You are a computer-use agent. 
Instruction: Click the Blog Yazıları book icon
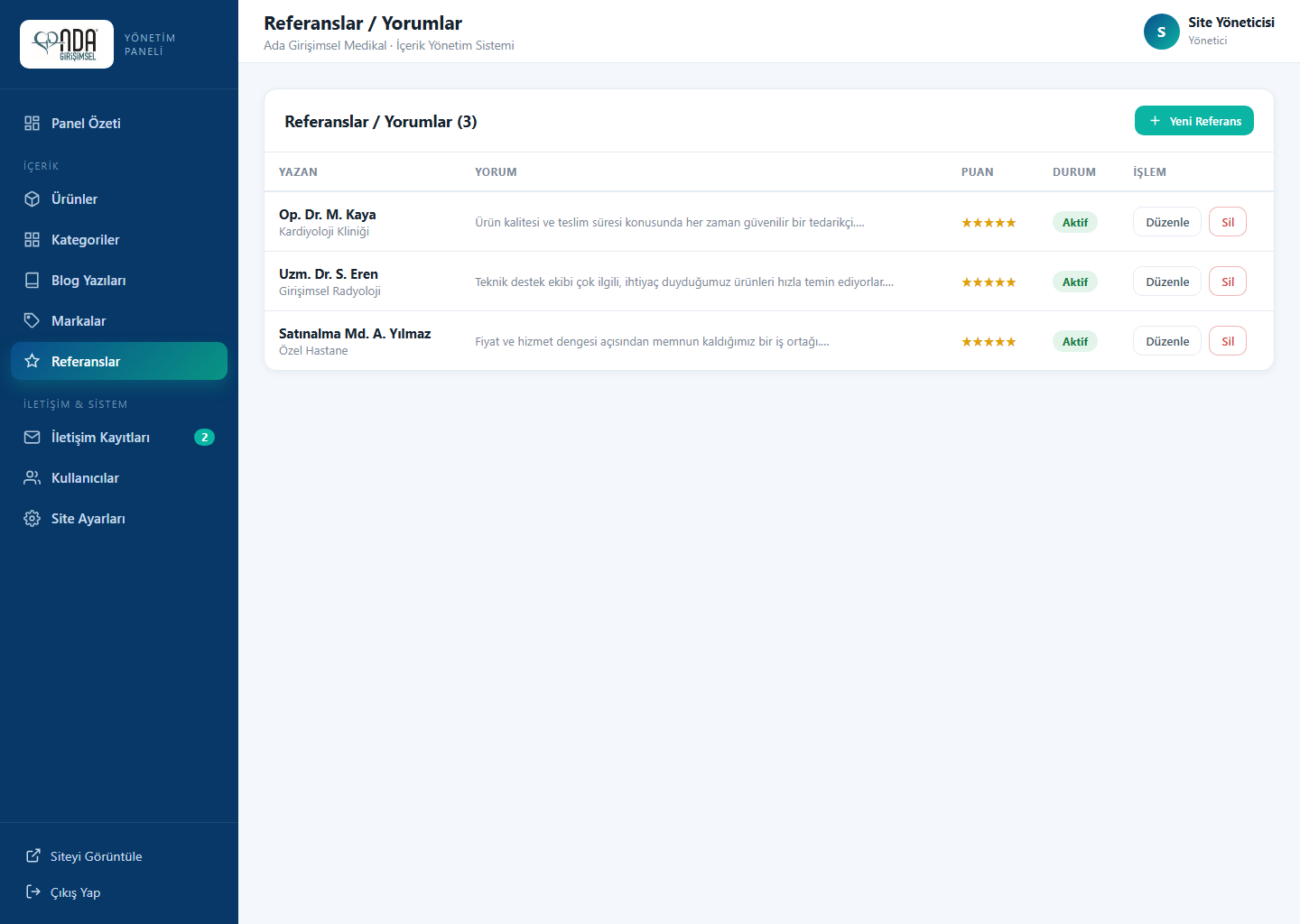32,281
